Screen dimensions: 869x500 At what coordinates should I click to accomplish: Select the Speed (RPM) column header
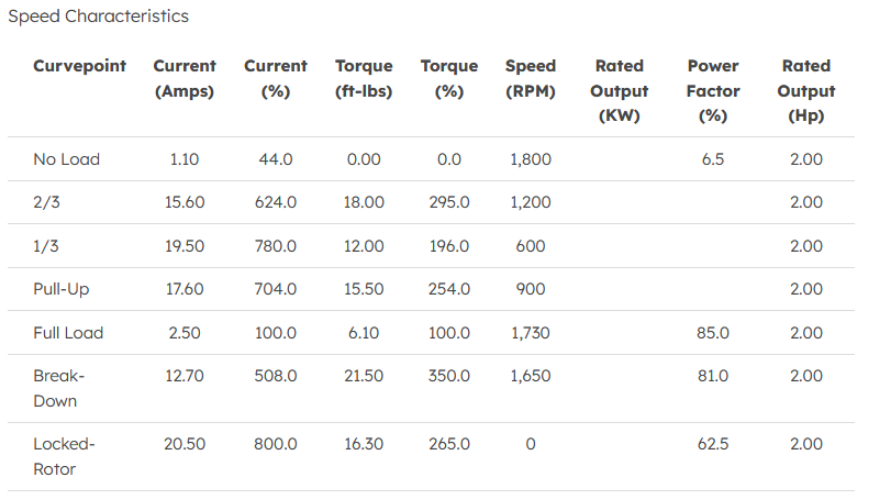tap(530, 78)
